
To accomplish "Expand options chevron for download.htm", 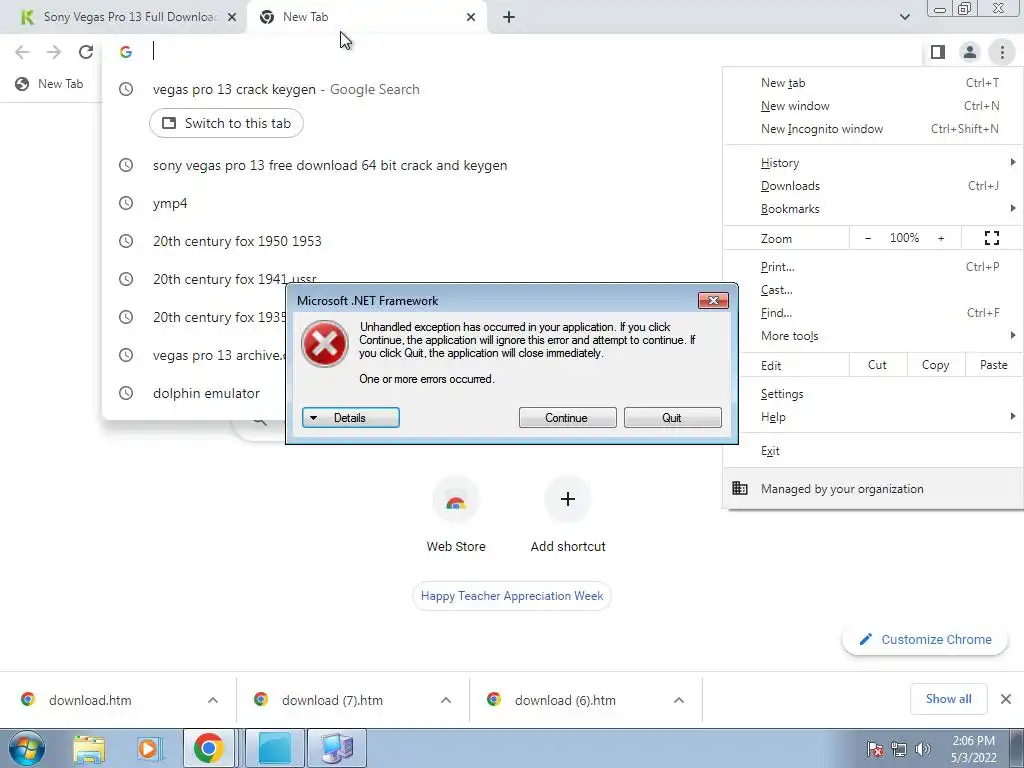I will point(213,700).
